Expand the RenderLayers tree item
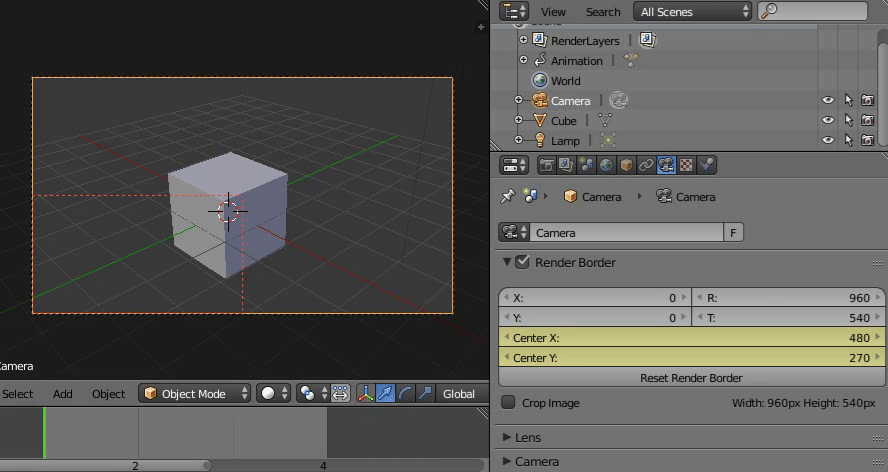The height and width of the screenshot is (472, 888). [x=524, y=40]
